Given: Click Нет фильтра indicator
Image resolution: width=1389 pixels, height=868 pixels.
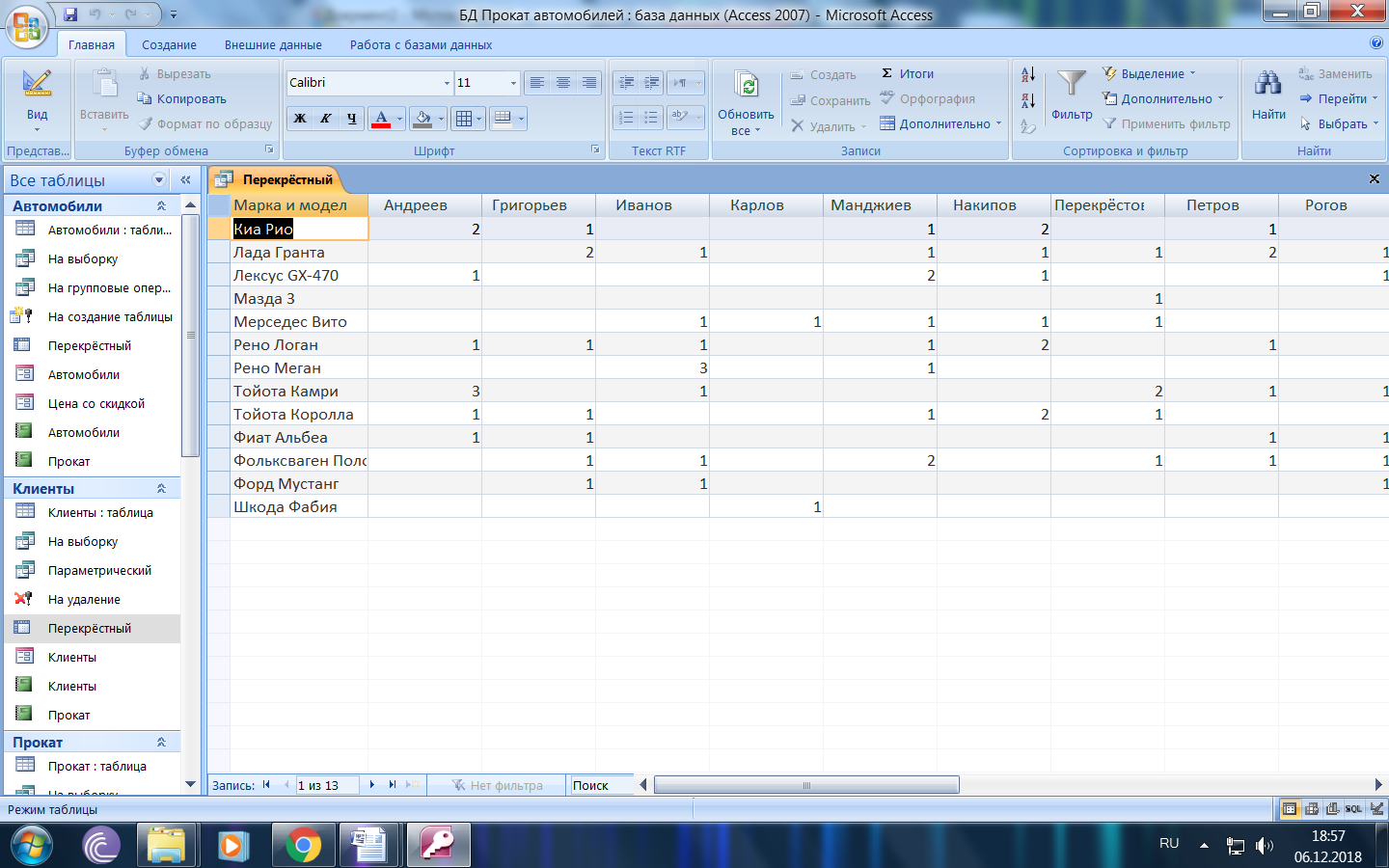Looking at the screenshot, I should 499,785.
